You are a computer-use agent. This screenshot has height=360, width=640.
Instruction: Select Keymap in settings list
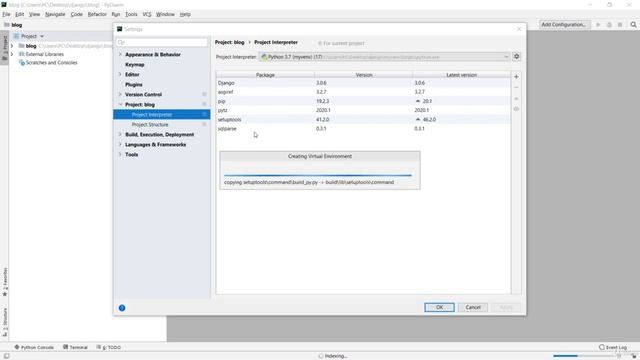point(135,64)
